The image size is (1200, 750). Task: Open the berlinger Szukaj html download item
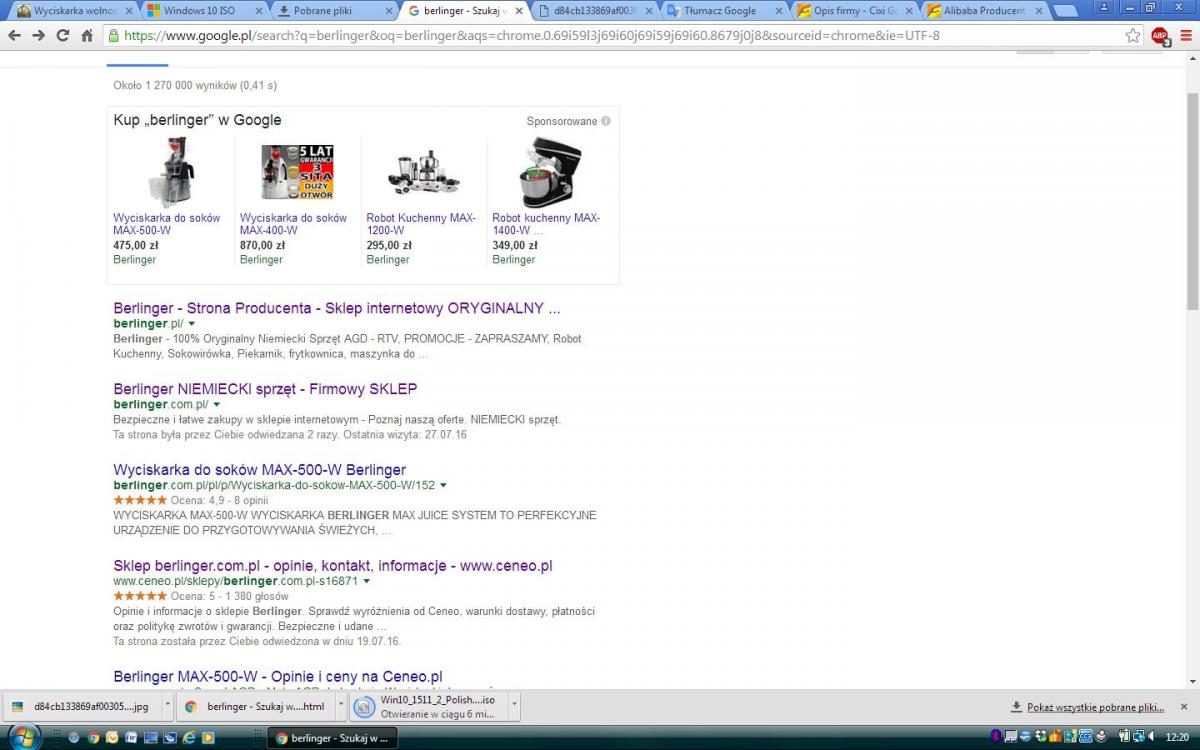[254, 706]
